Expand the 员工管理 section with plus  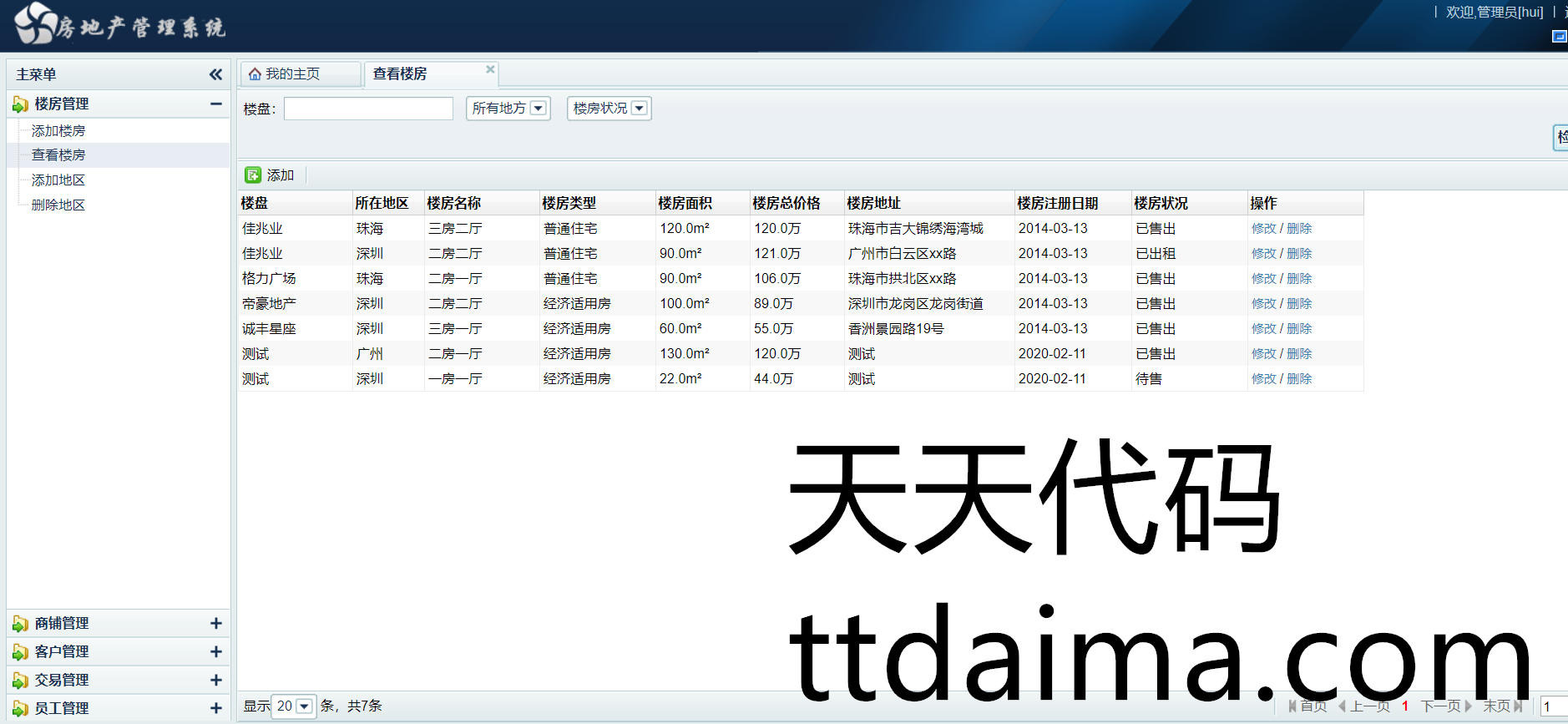[215, 708]
